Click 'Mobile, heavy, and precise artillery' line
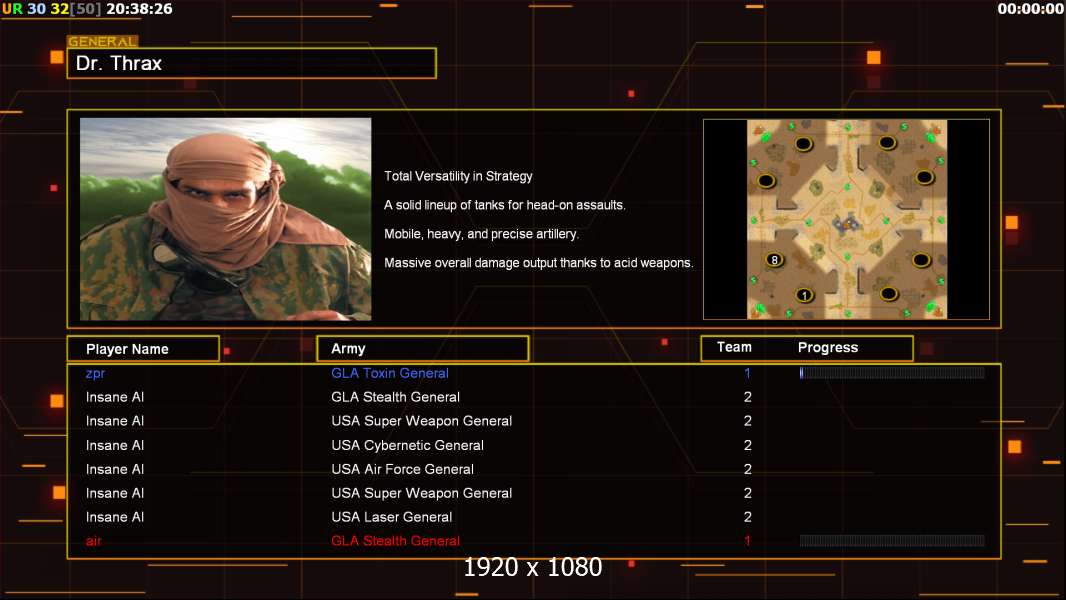The image size is (1066, 600). click(x=481, y=234)
